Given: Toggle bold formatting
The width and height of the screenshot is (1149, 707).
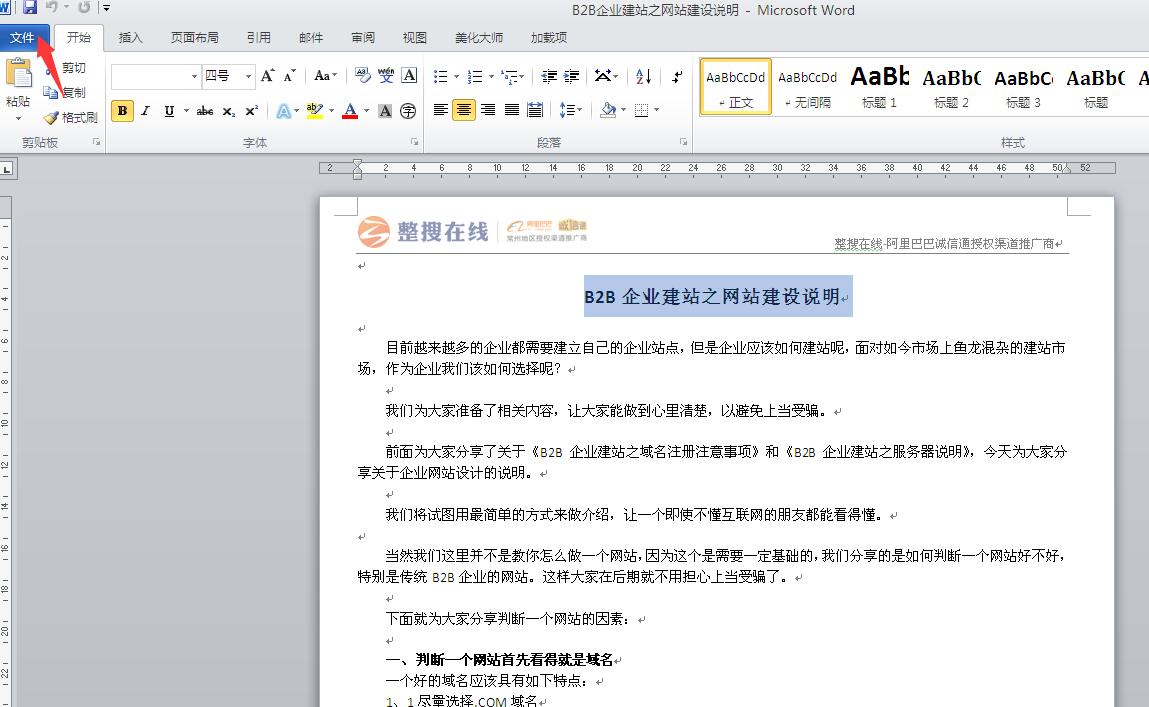Looking at the screenshot, I should [x=122, y=111].
